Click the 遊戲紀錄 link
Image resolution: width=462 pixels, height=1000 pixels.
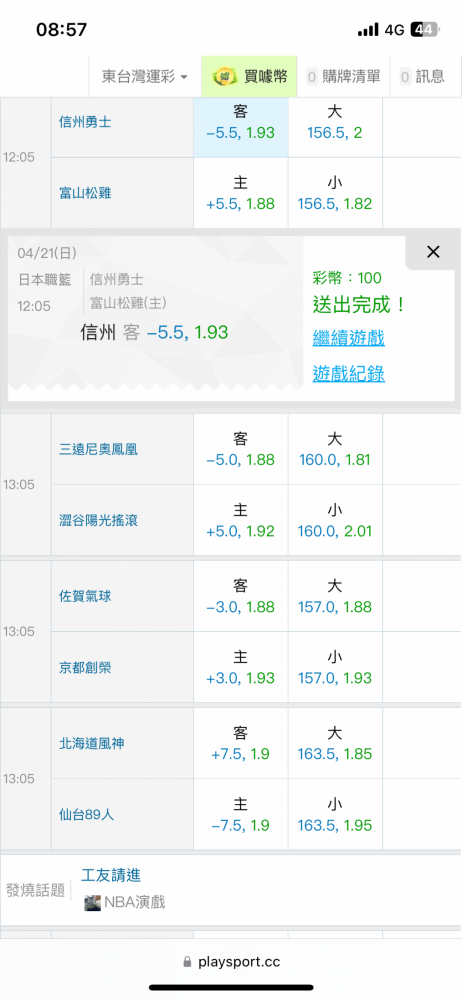[x=348, y=374]
